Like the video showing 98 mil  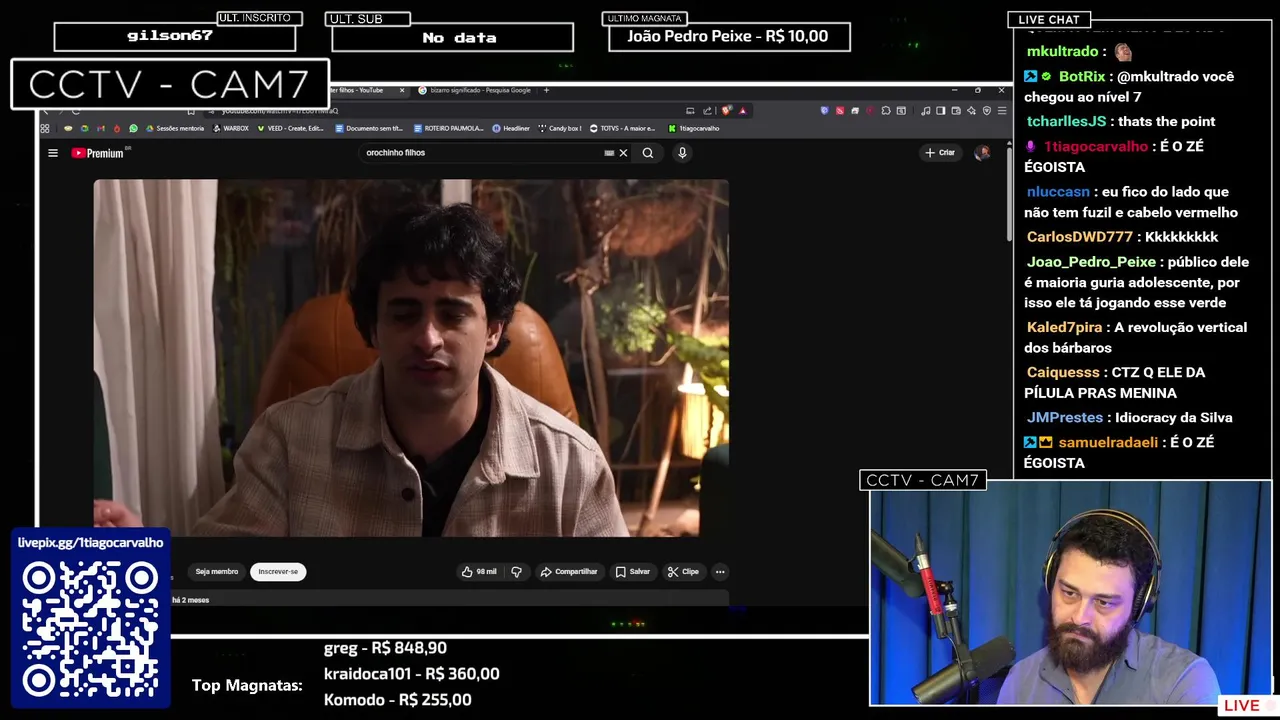480,572
